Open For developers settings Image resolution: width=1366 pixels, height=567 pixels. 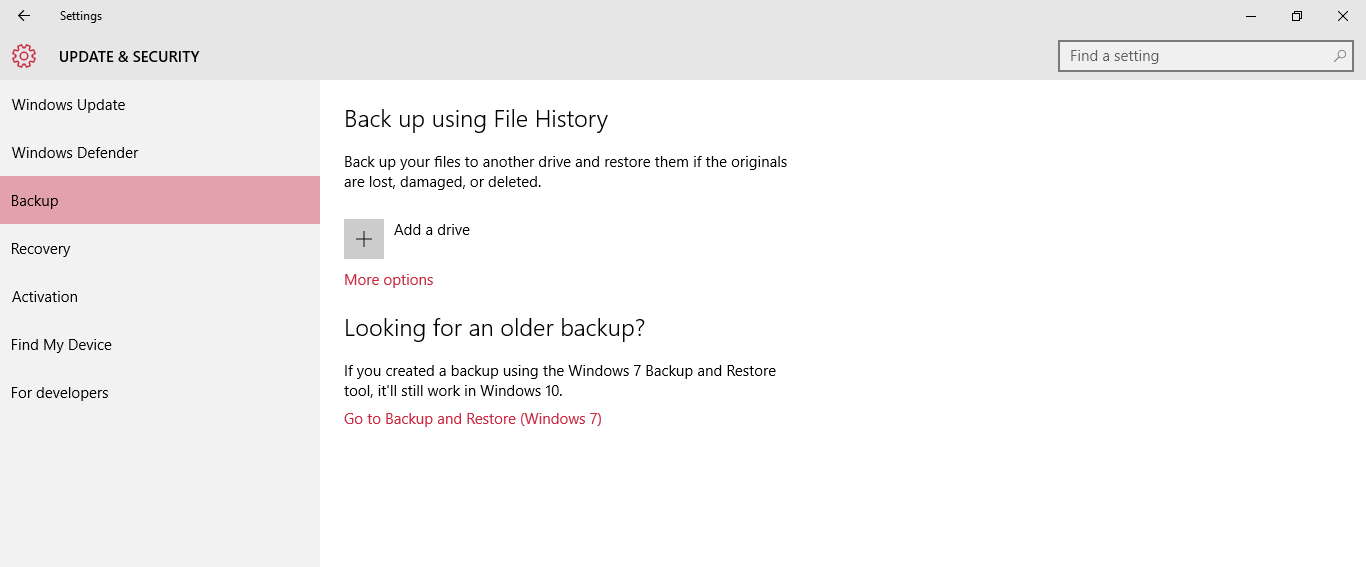coord(60,393)
